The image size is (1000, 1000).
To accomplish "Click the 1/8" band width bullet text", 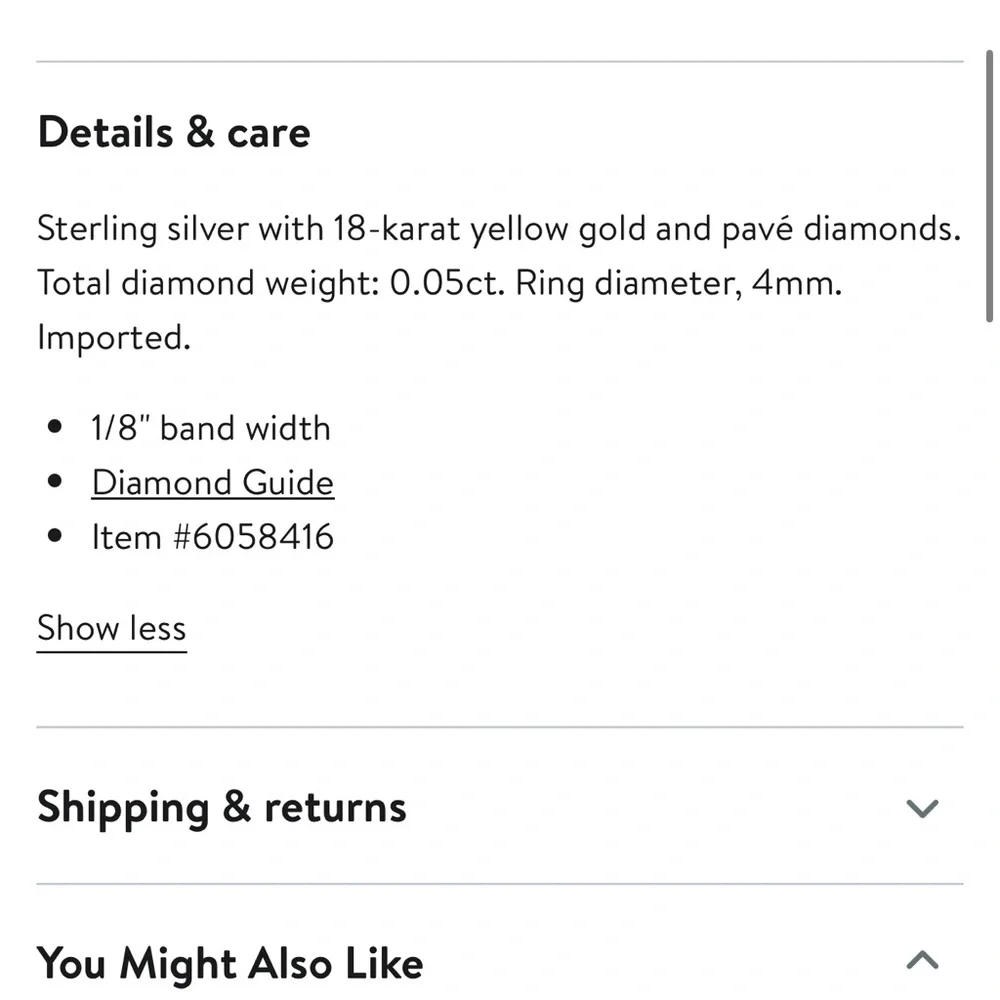I will tap(210, 429).
